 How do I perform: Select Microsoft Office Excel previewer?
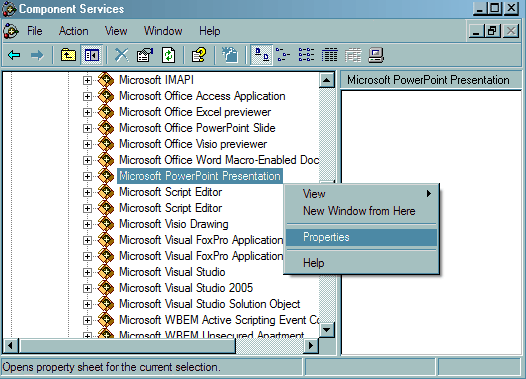tap(195, 112)
